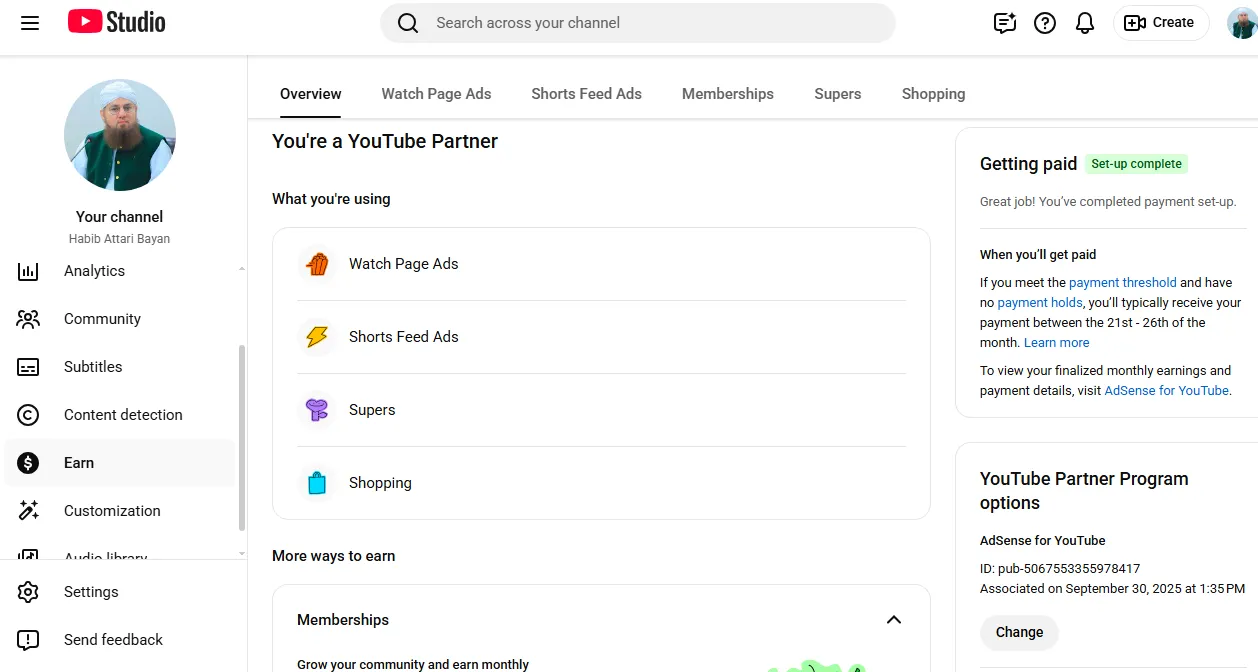The image size is (1258, 672).
Task: Open the hamburger navigation menu
Action: pyautogui.click(x=30, y=23)
